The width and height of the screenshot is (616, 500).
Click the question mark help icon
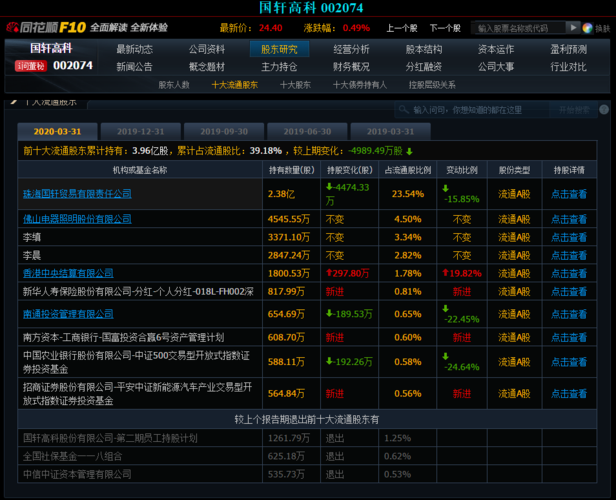click(x=604, y=110)
